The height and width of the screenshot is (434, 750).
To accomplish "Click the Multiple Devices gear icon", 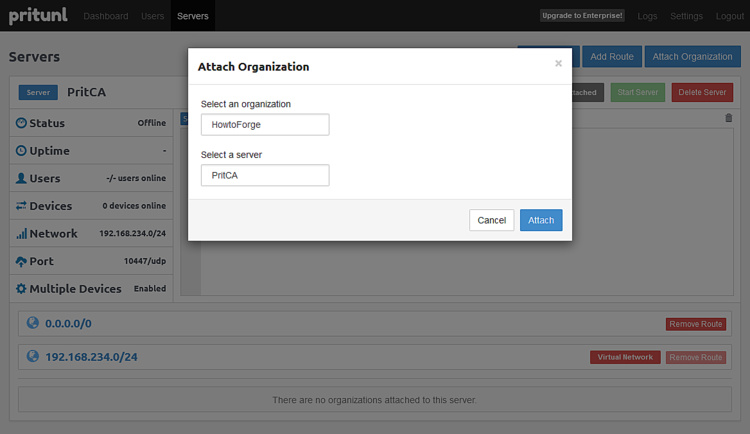I will (x=21, y=289).
